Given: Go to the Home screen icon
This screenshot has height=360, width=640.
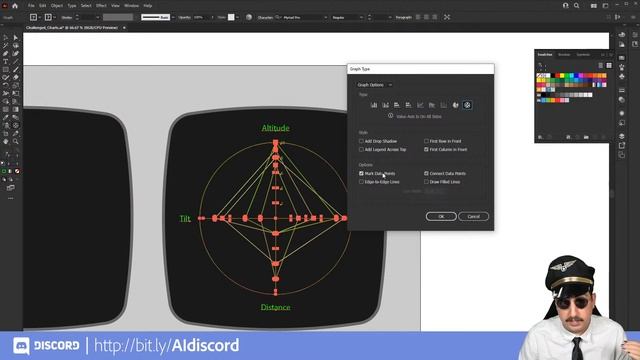Looking at the screenshot, I should click(15, 6).
